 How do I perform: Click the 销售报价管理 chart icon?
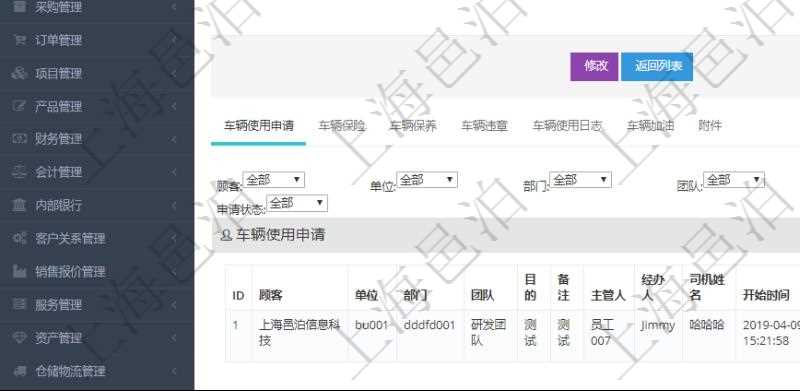(x=19, y=272)
